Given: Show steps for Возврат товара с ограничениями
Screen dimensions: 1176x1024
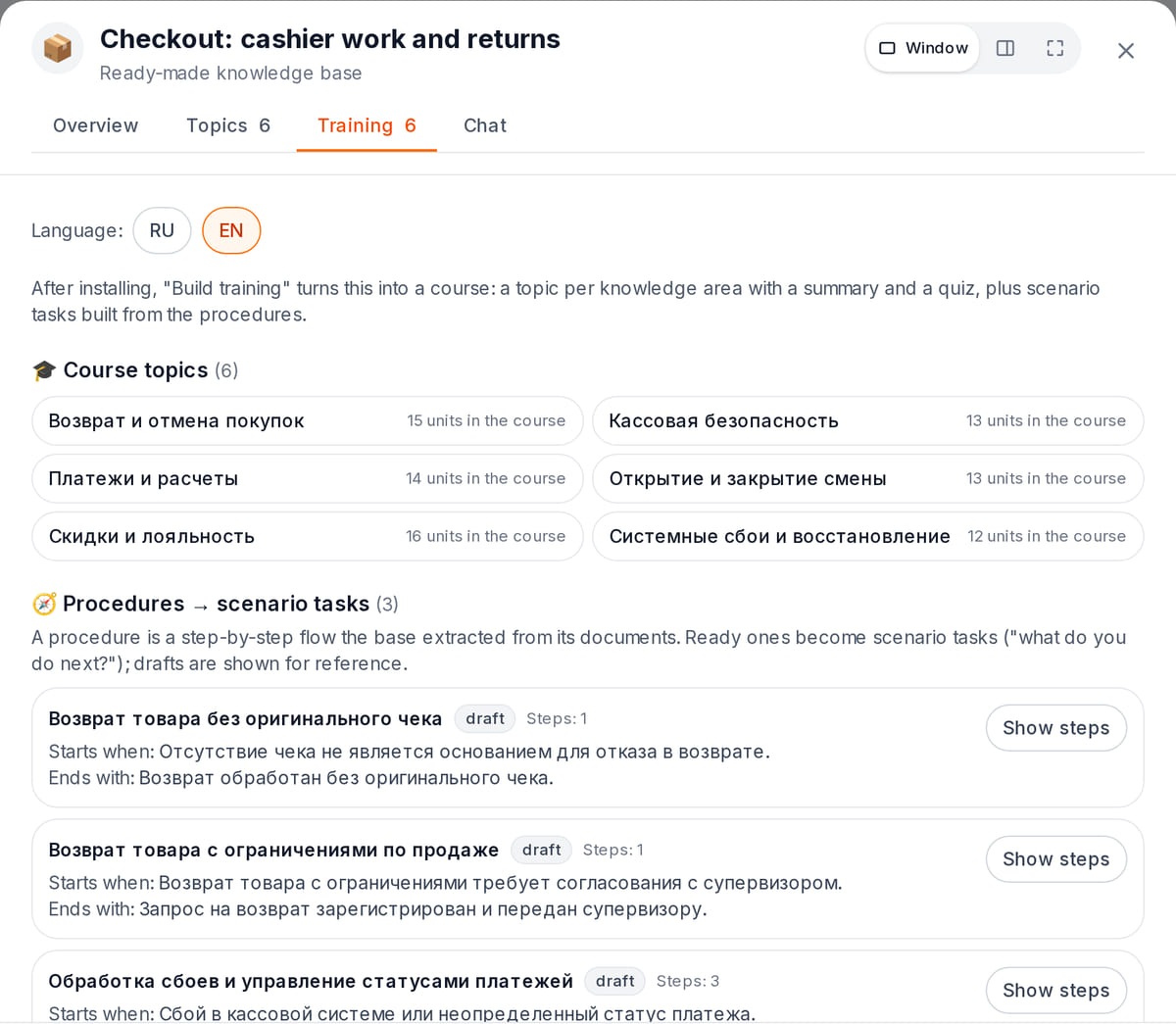Looking at the screenshot, I should 1056,859.
